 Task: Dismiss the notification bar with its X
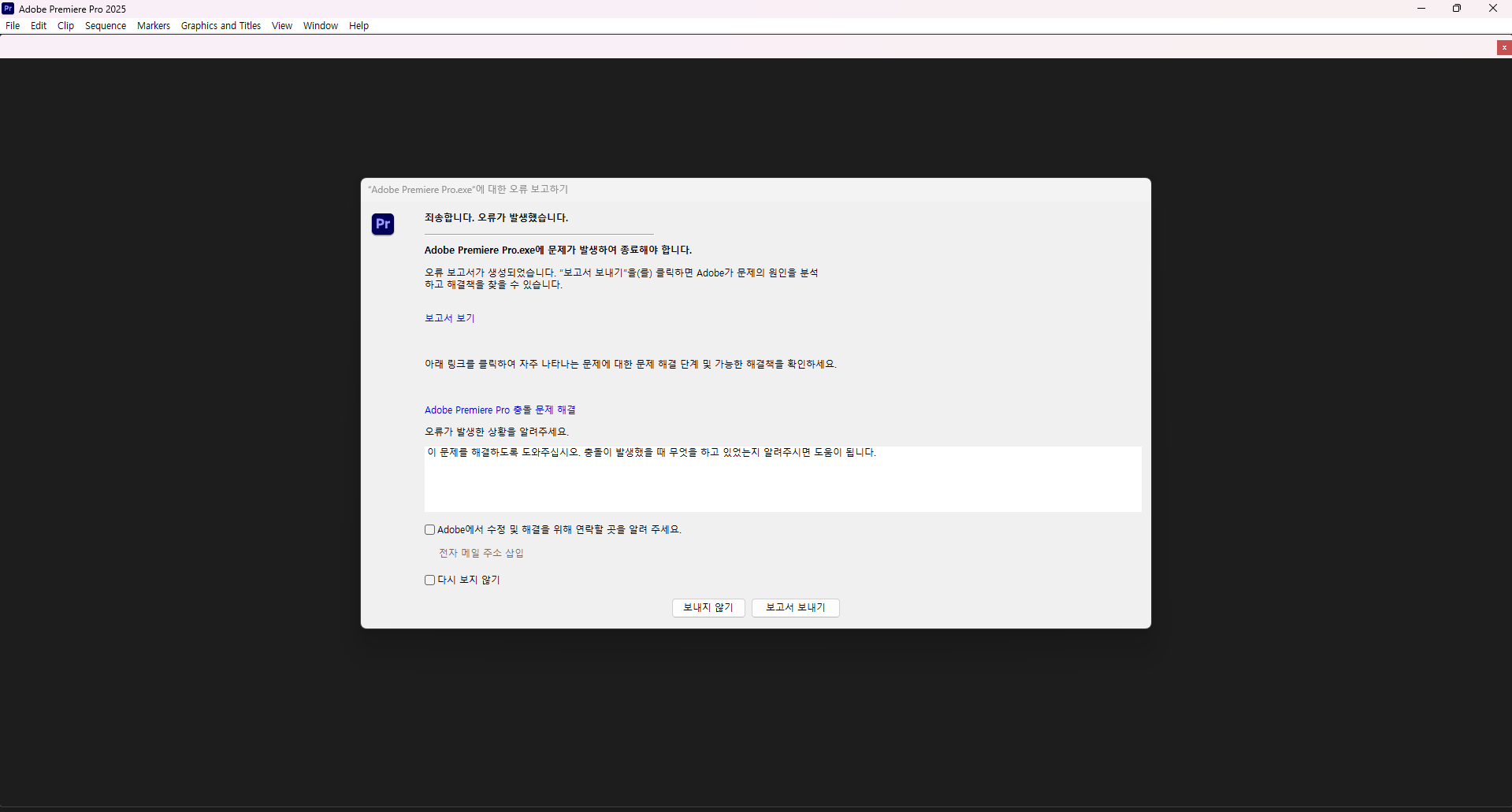tap(1504, 47)
